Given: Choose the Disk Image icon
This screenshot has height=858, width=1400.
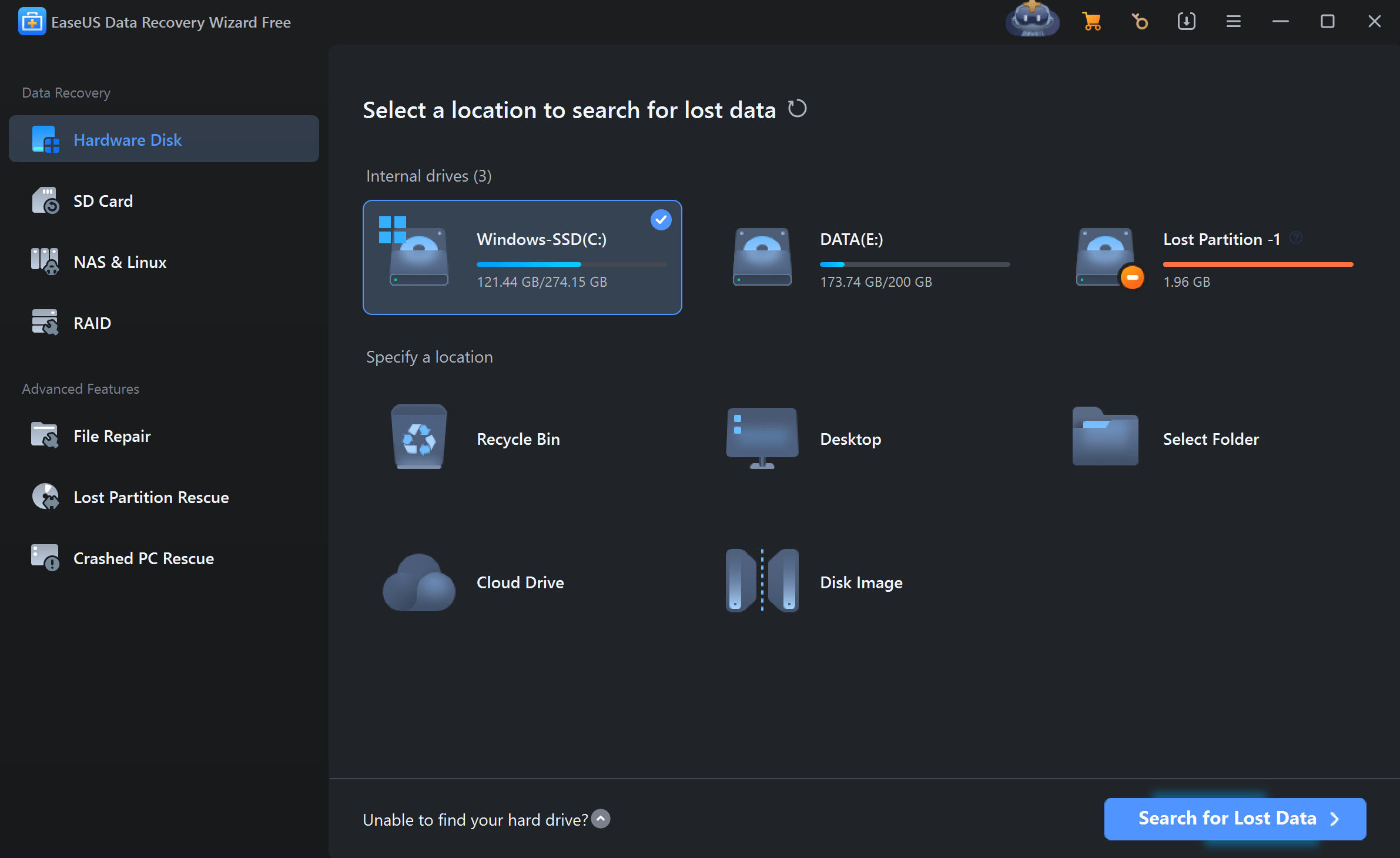Looking at the screenshot, I should coord(762,581).
